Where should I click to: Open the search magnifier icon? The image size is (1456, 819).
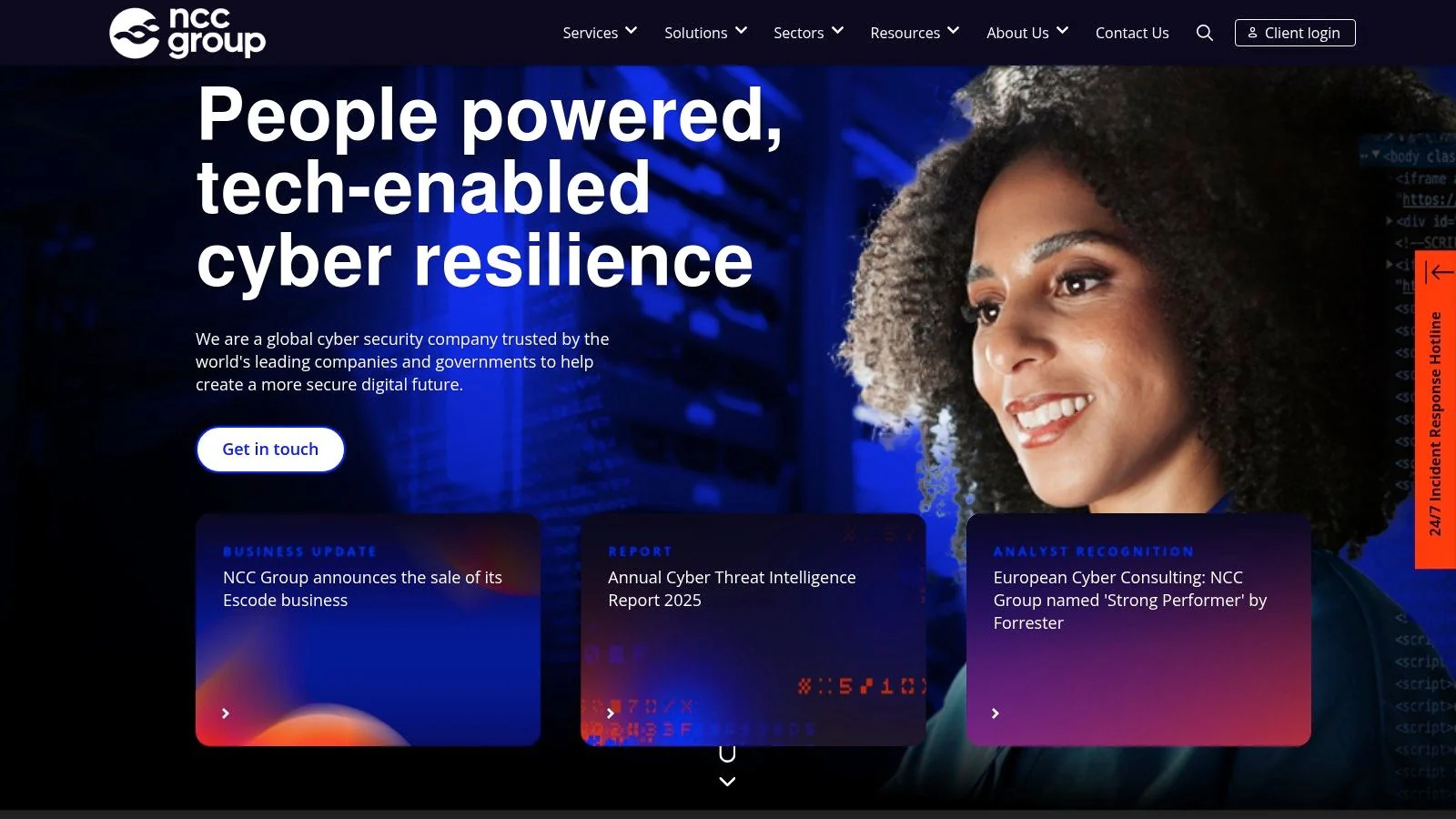(1204, 33)
